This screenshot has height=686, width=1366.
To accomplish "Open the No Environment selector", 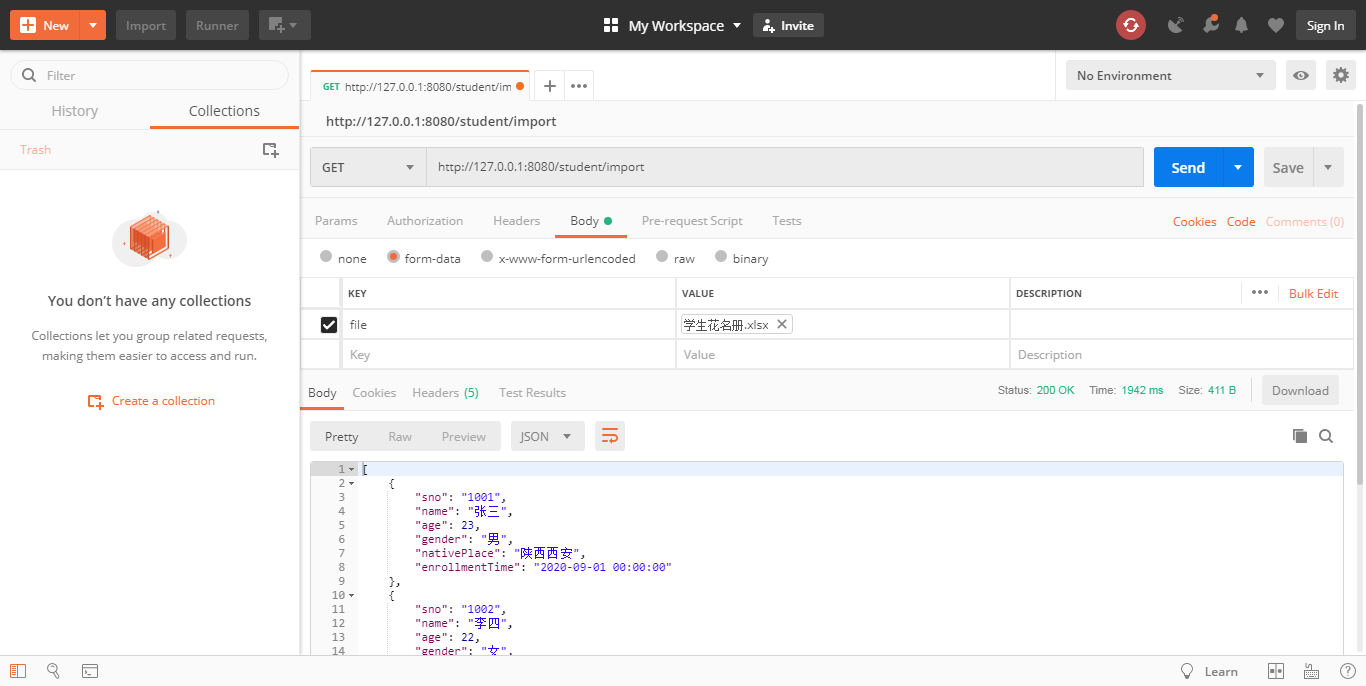I will click(1170, 75).
